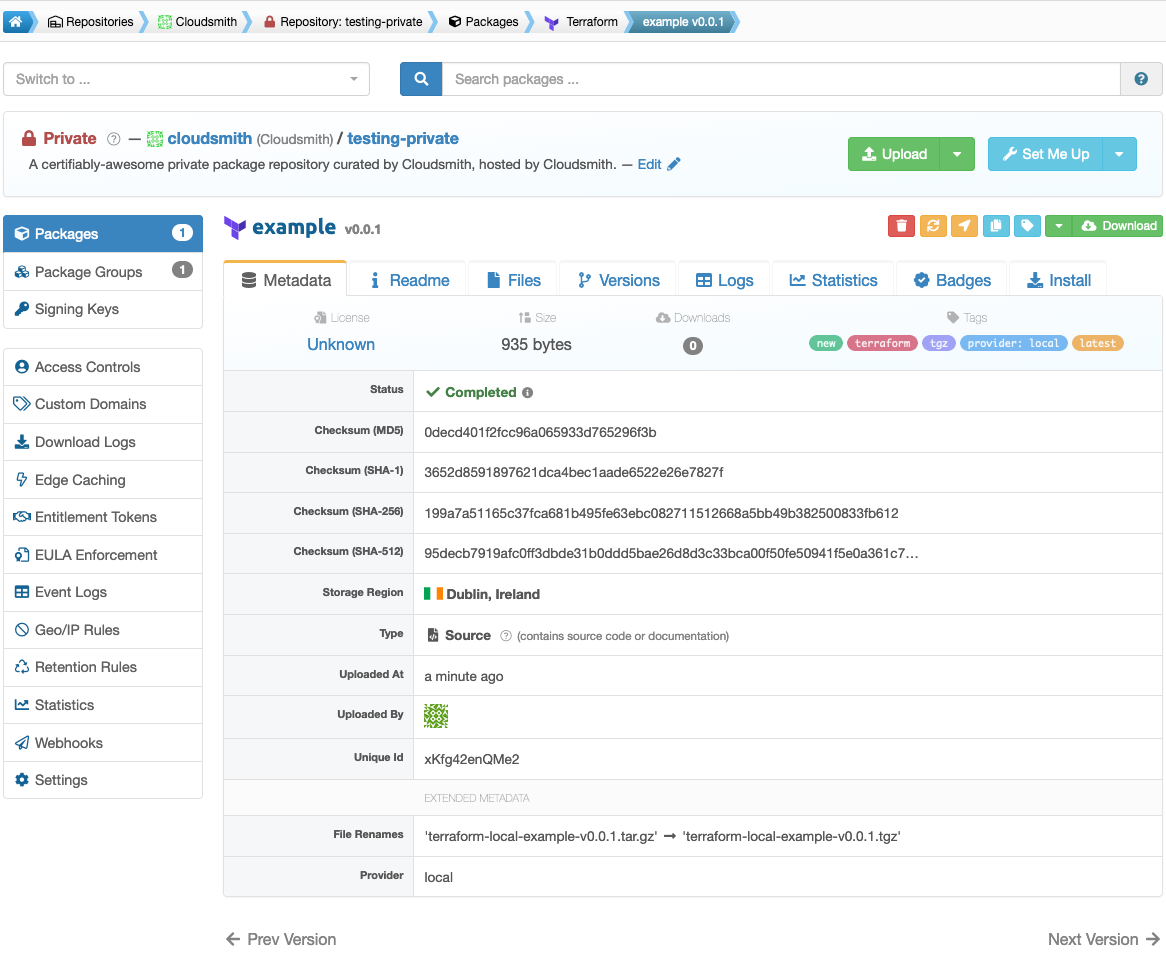Screen dimensions: 1166x955
Task: Expand the Download options dropdown arrow
Action: 1058,226
